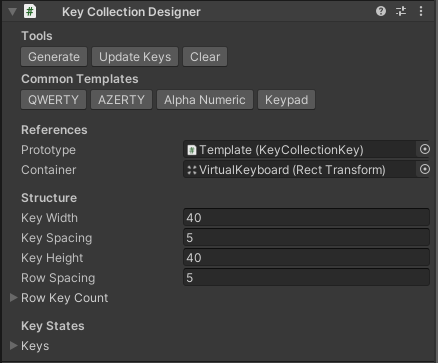Open object picker for Container field

coord(424,169)
